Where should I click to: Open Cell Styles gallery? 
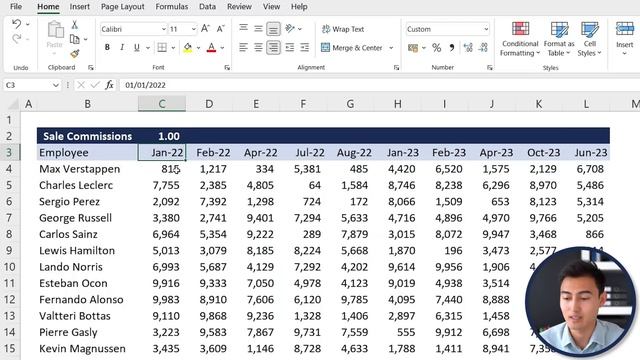click(x=589, y=39)
